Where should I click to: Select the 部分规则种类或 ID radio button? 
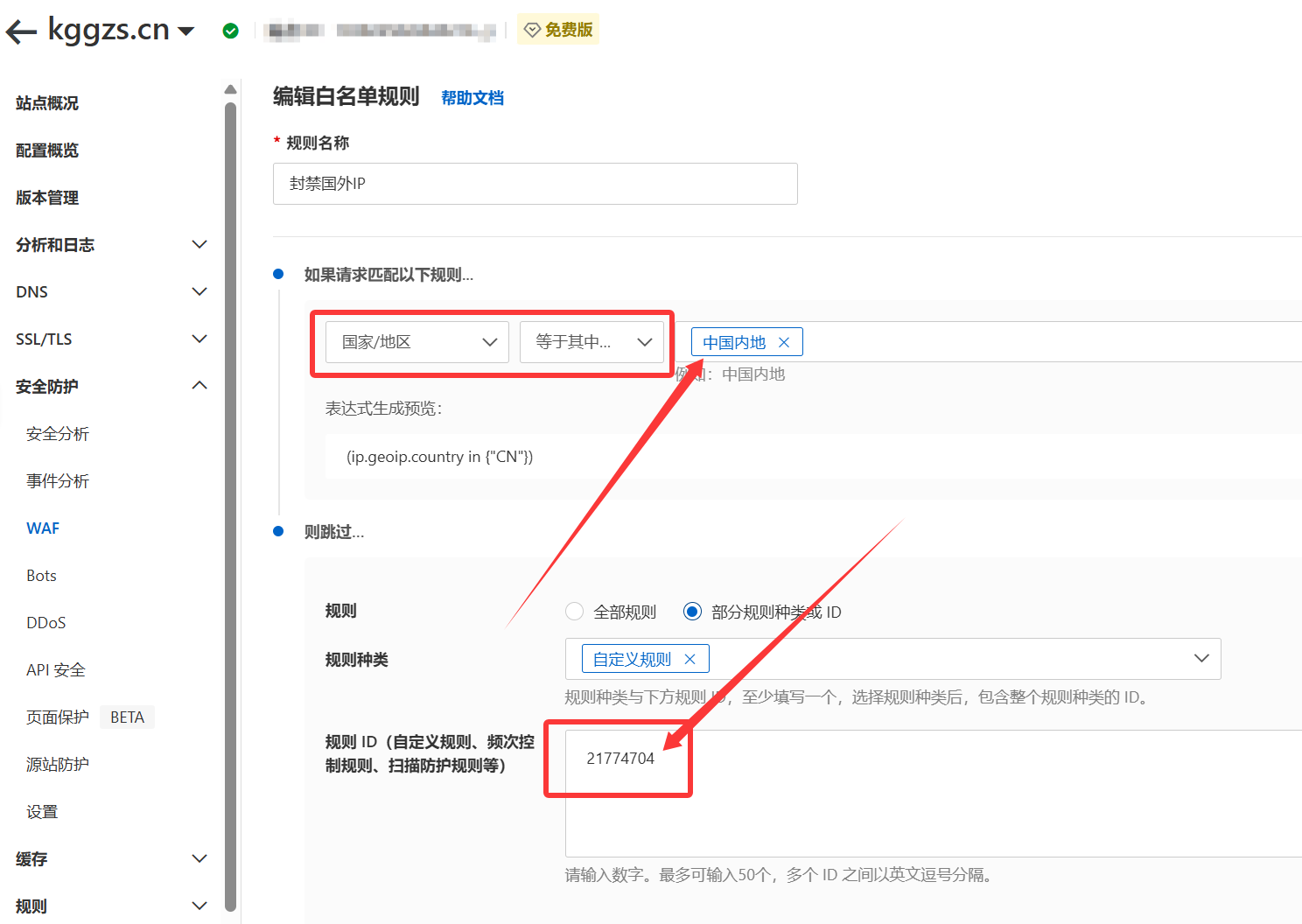692,611
